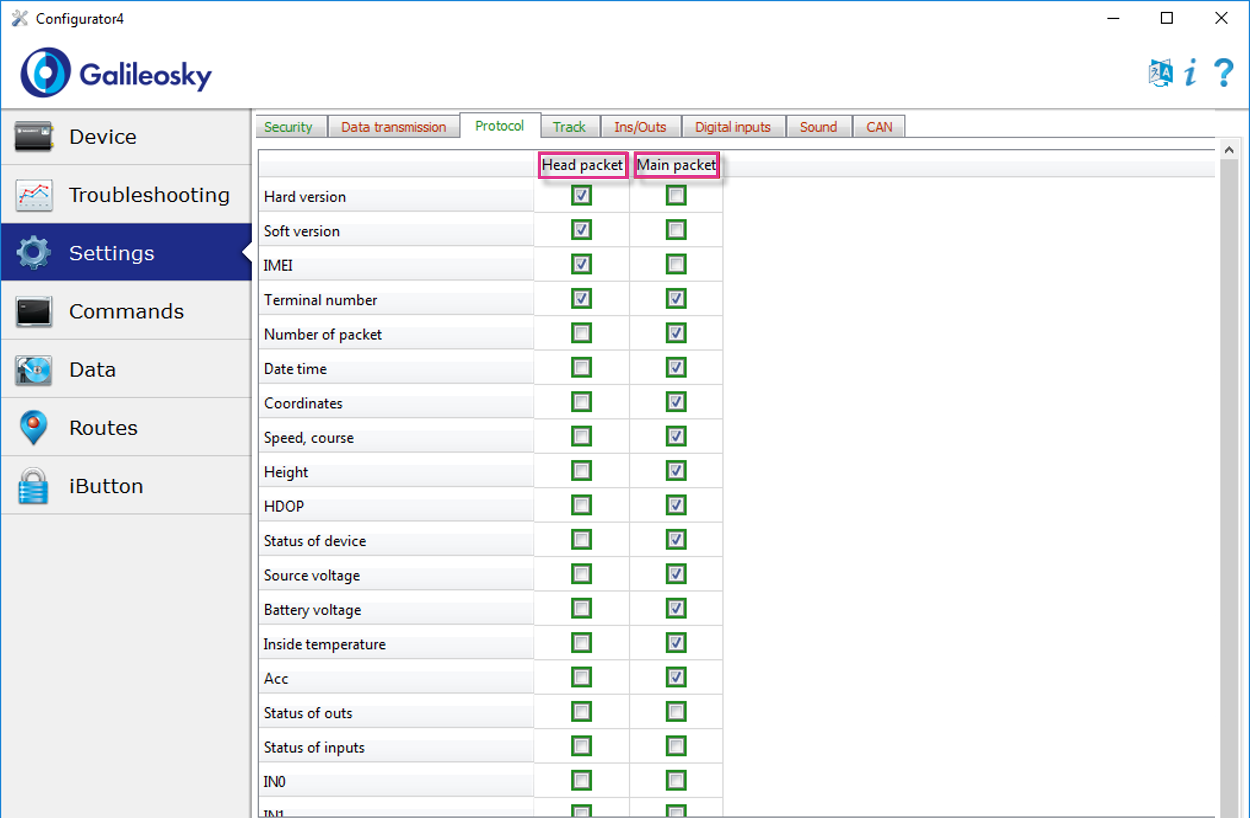The height and width of the screenshot is (818, 1254).
Task: Uncheck Hard version in Head packet
Action: [581, 196]
